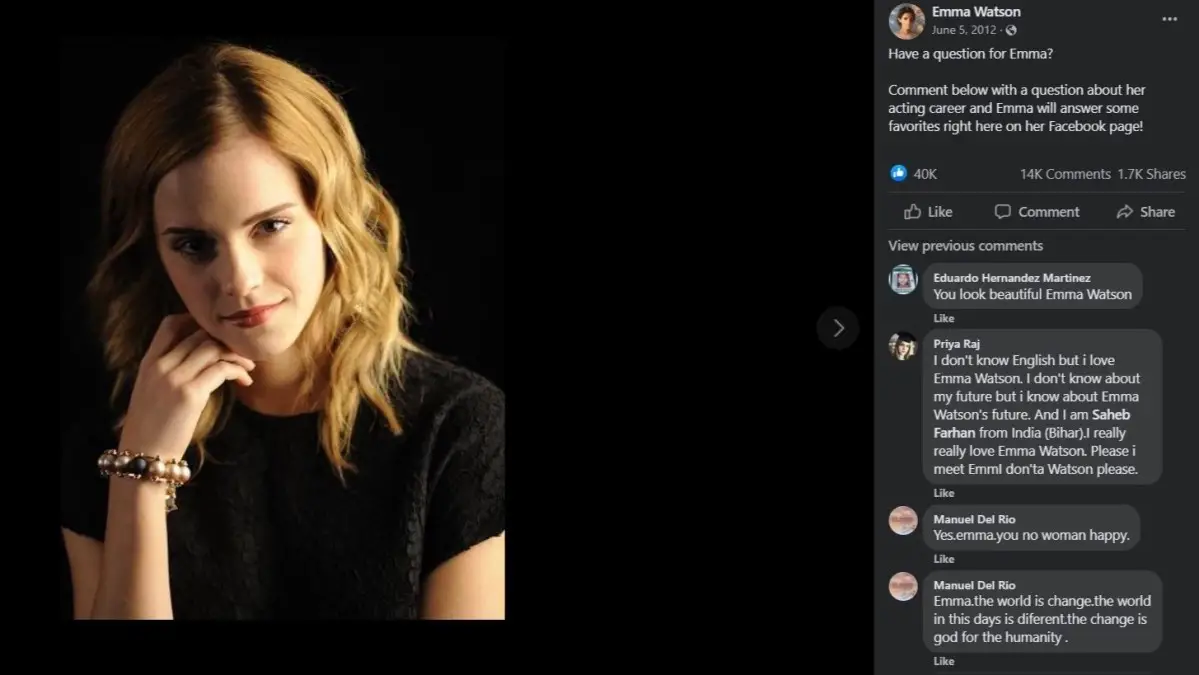Expand the 1.7K Shares list

[1150, 173]
